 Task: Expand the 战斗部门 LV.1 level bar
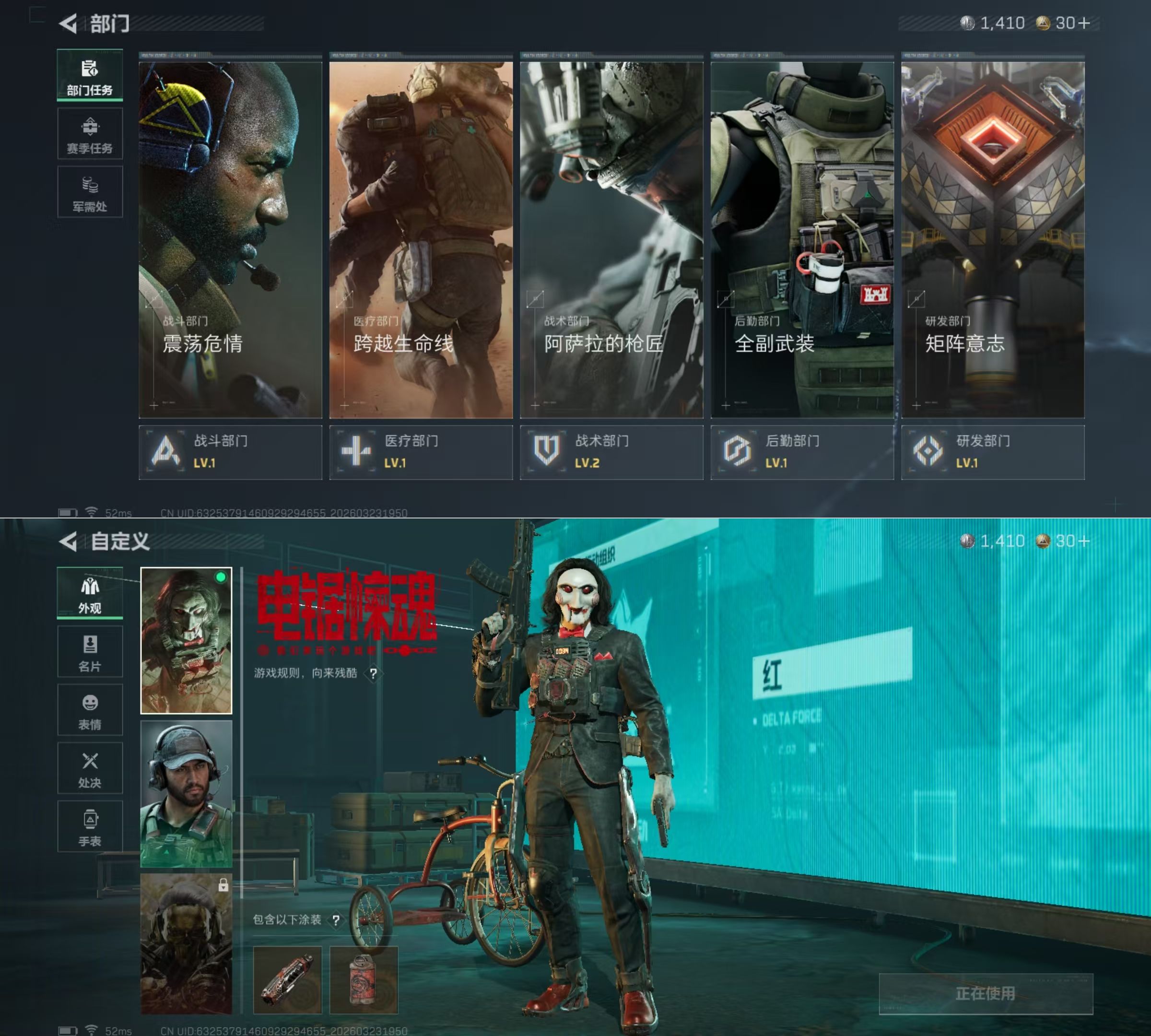point(230,452)
